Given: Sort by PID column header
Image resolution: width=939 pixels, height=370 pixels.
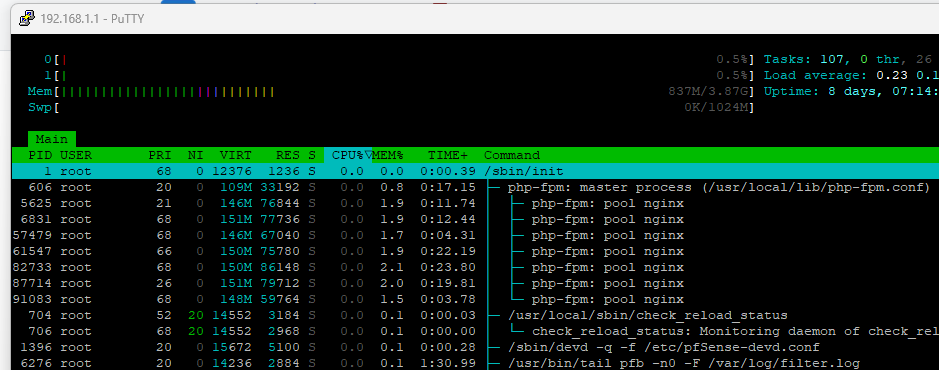Looking at the screenshot, I should tap(41, 155).
